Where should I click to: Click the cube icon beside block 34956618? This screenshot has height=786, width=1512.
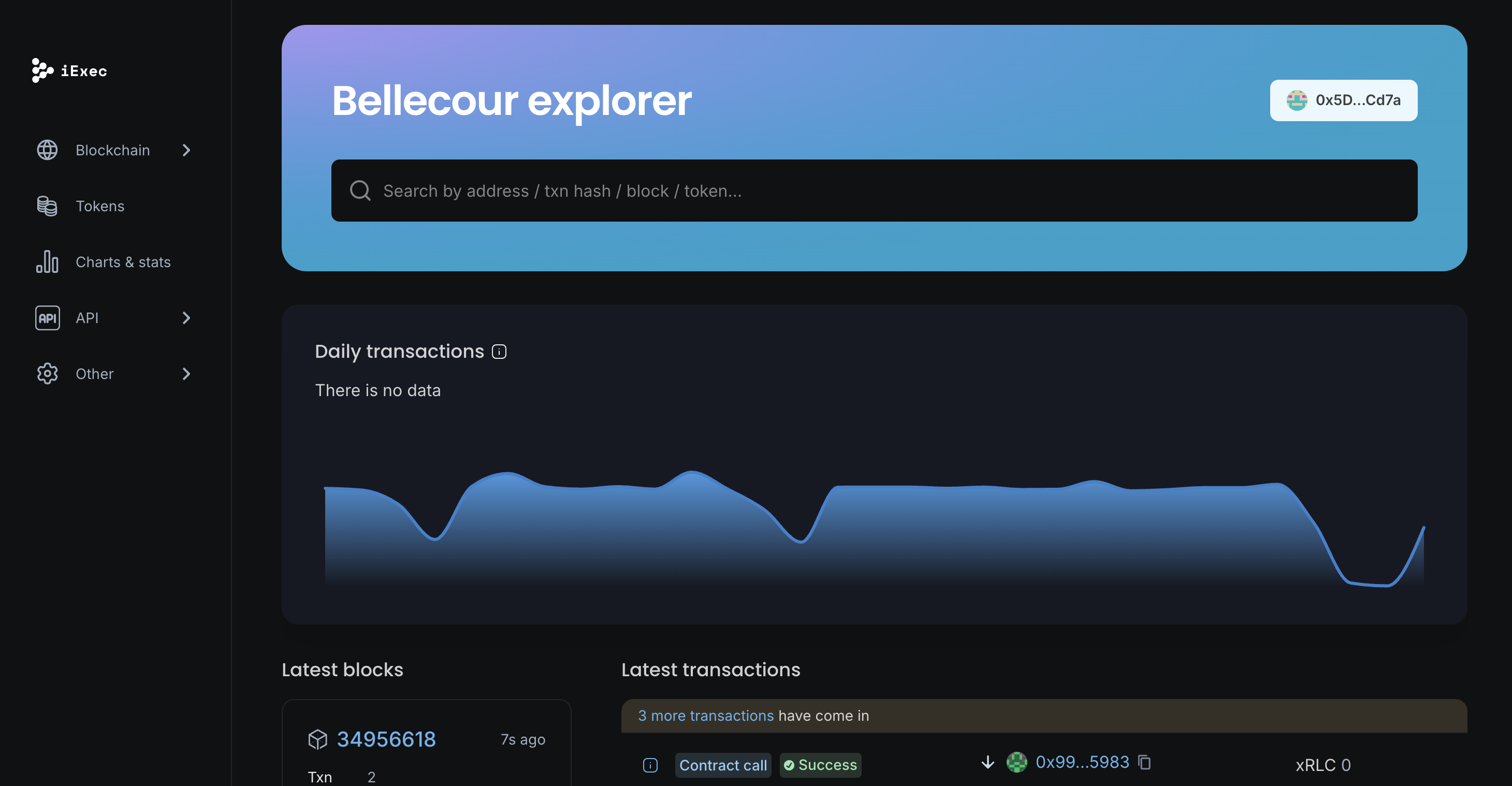(317, 739)
